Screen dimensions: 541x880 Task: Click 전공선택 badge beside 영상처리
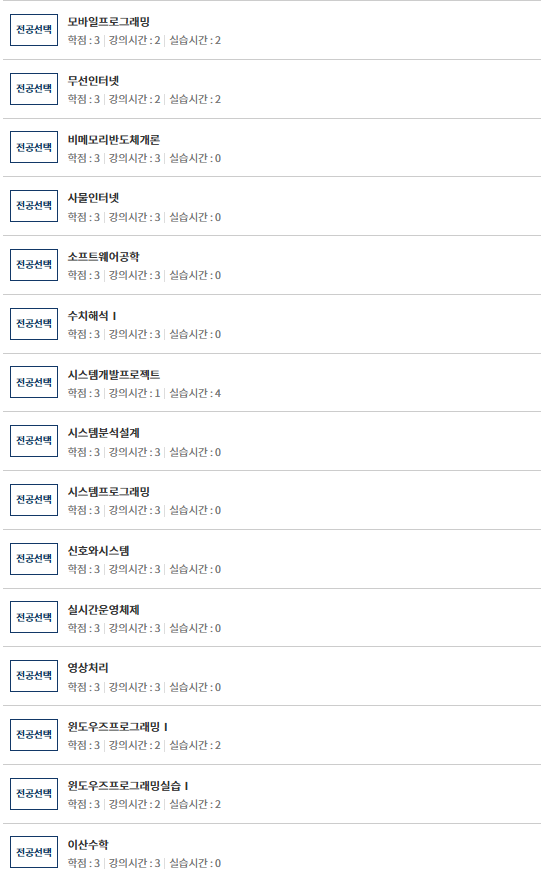coord(34,676)
